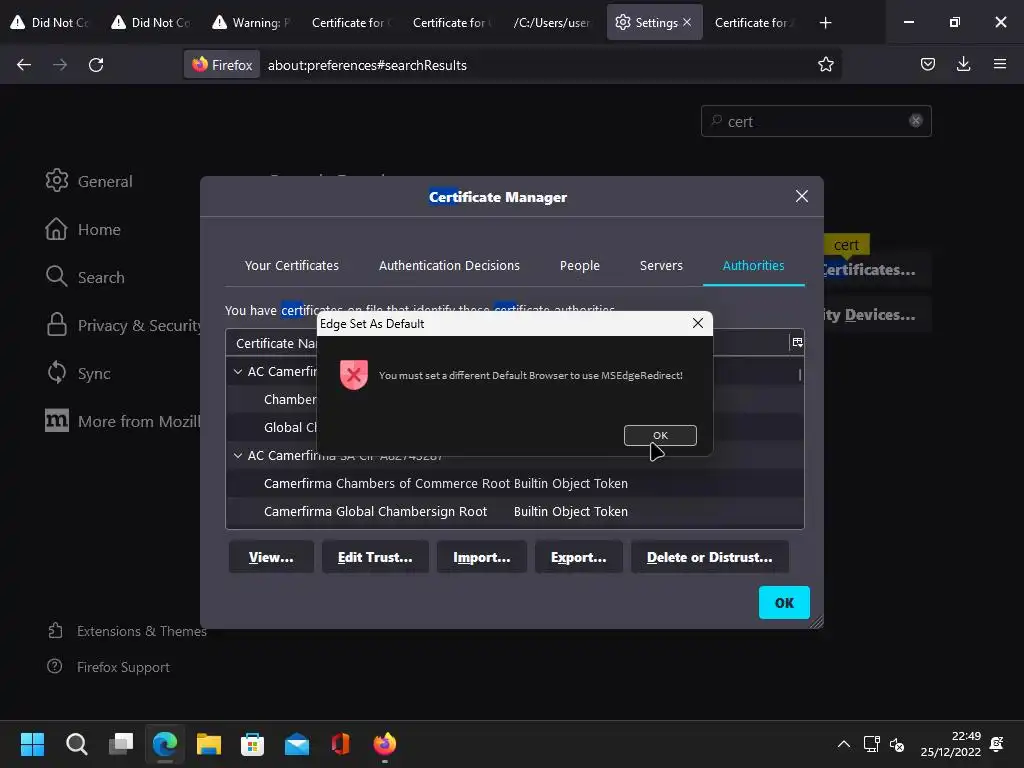Click the Firefox identity box
This screenshot has width=1024, height=768.
222,65
